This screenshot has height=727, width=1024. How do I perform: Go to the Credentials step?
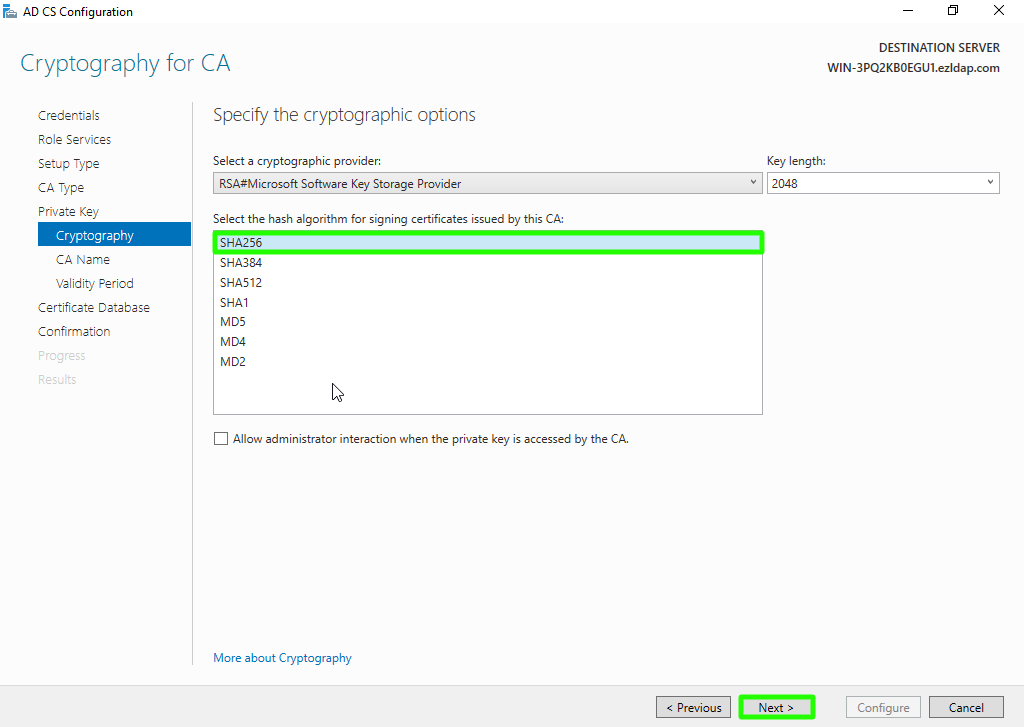pyautogui.click(x=69, y=116)
